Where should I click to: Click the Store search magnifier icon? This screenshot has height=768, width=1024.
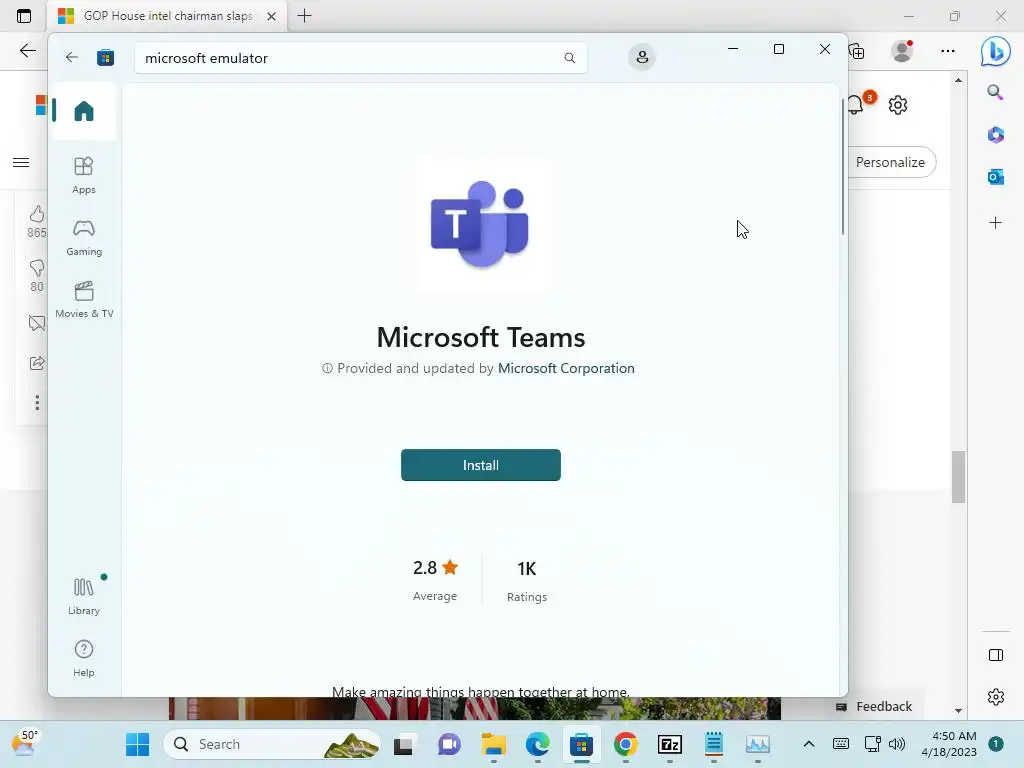coord(569,58)
